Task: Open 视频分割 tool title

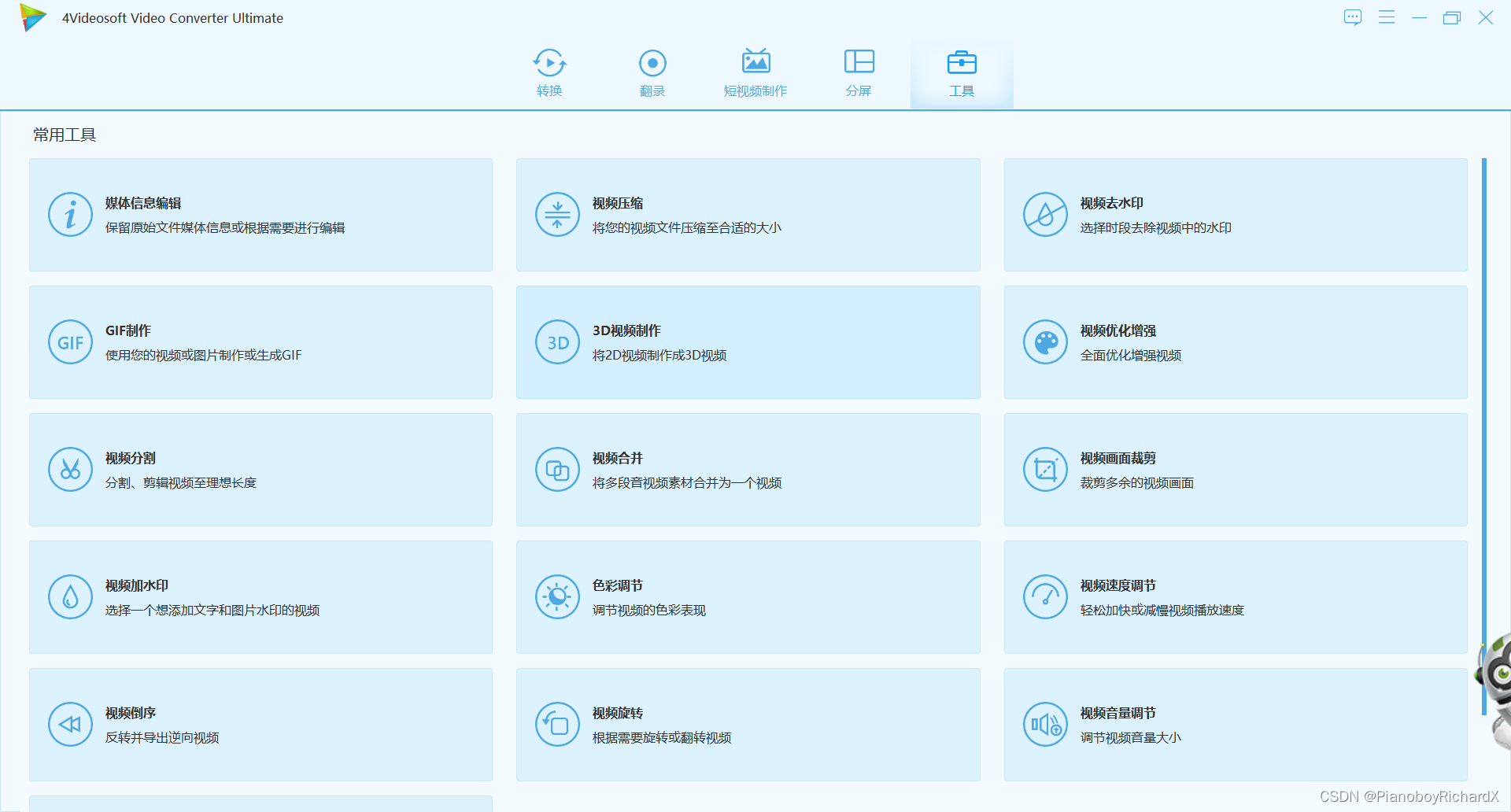Action: [x=131, y=458]
